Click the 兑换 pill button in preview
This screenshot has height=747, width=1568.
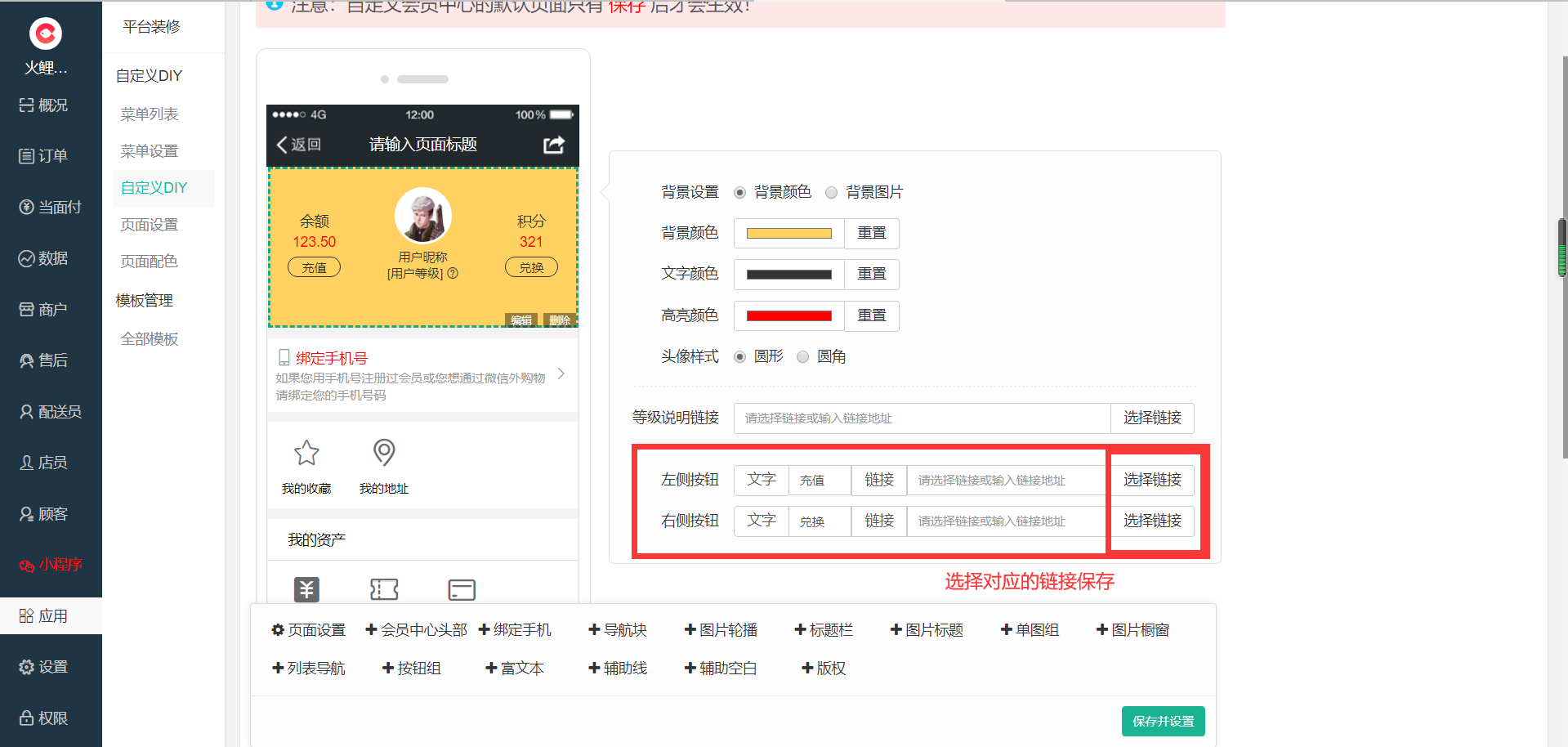pyautogui.click(x=531, y=267)
